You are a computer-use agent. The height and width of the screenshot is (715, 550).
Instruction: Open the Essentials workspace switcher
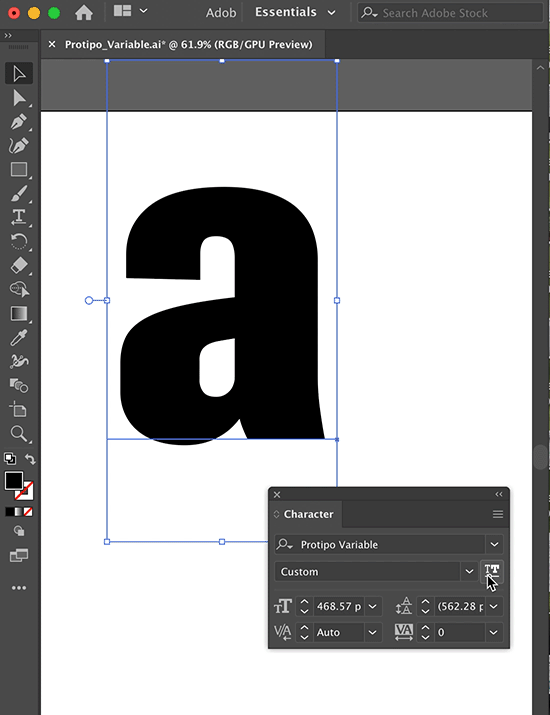295,12
